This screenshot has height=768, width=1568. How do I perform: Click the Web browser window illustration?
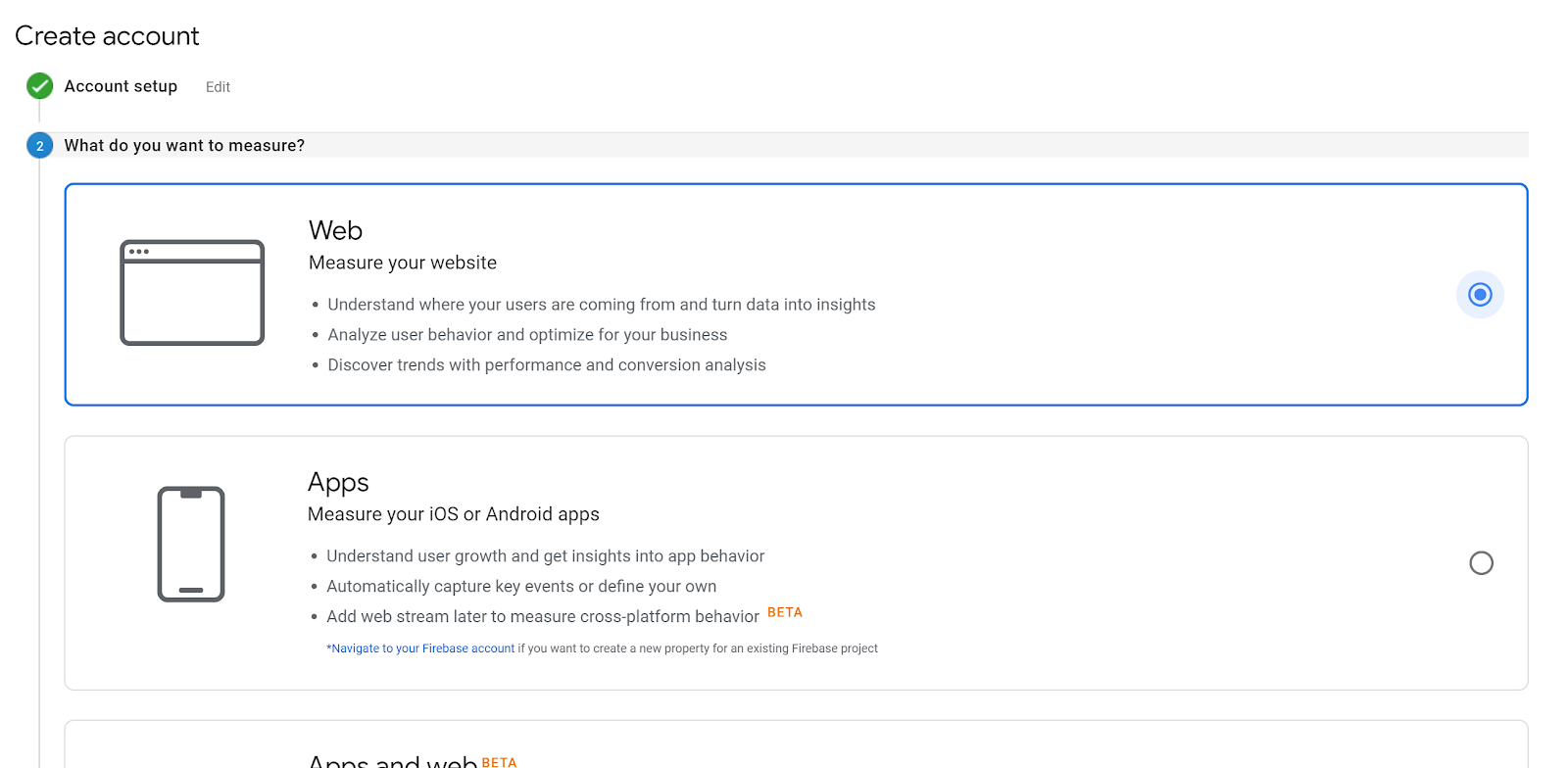click(x=192, y=293)
